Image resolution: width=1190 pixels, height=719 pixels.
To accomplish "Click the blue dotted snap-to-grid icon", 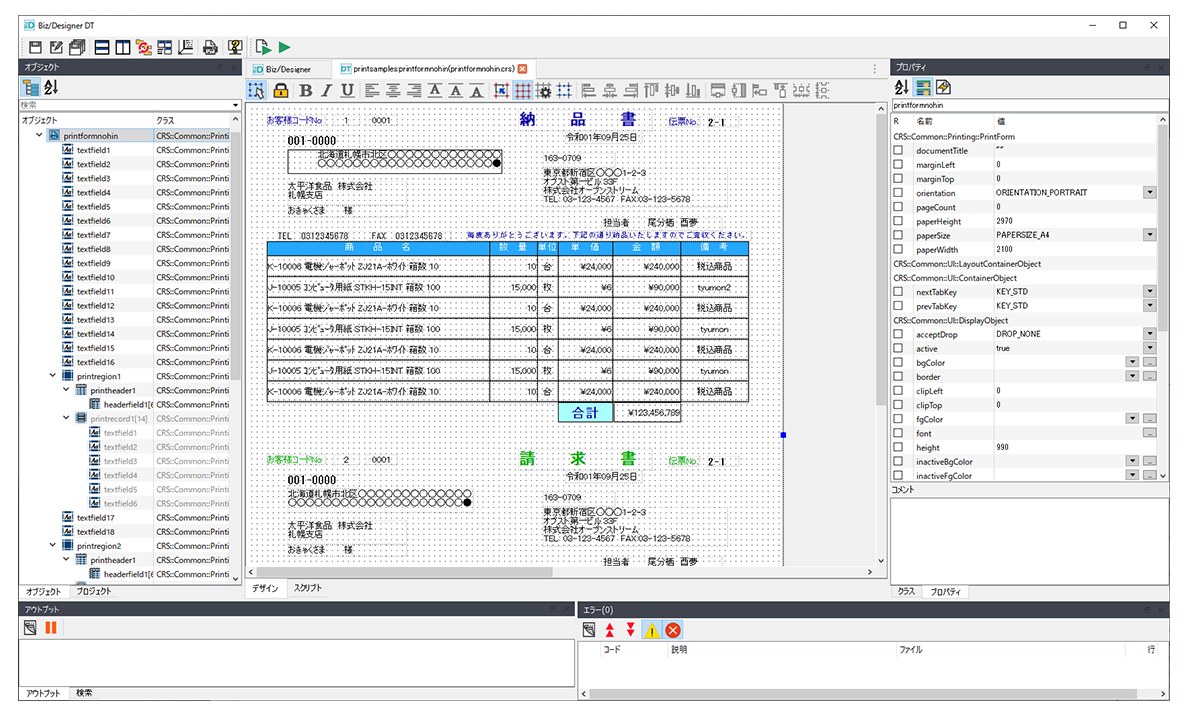I will click(x=564, y=90).
